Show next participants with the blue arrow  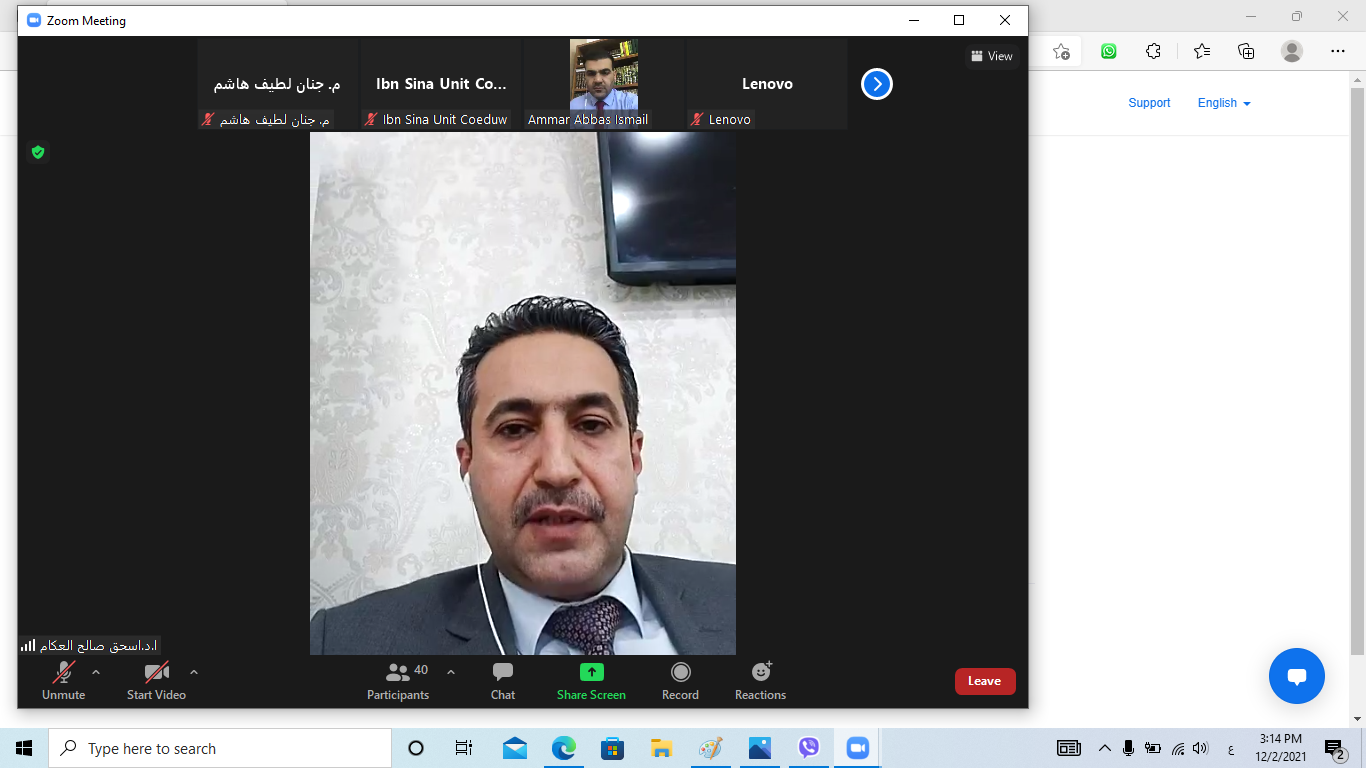coord(877,84)
